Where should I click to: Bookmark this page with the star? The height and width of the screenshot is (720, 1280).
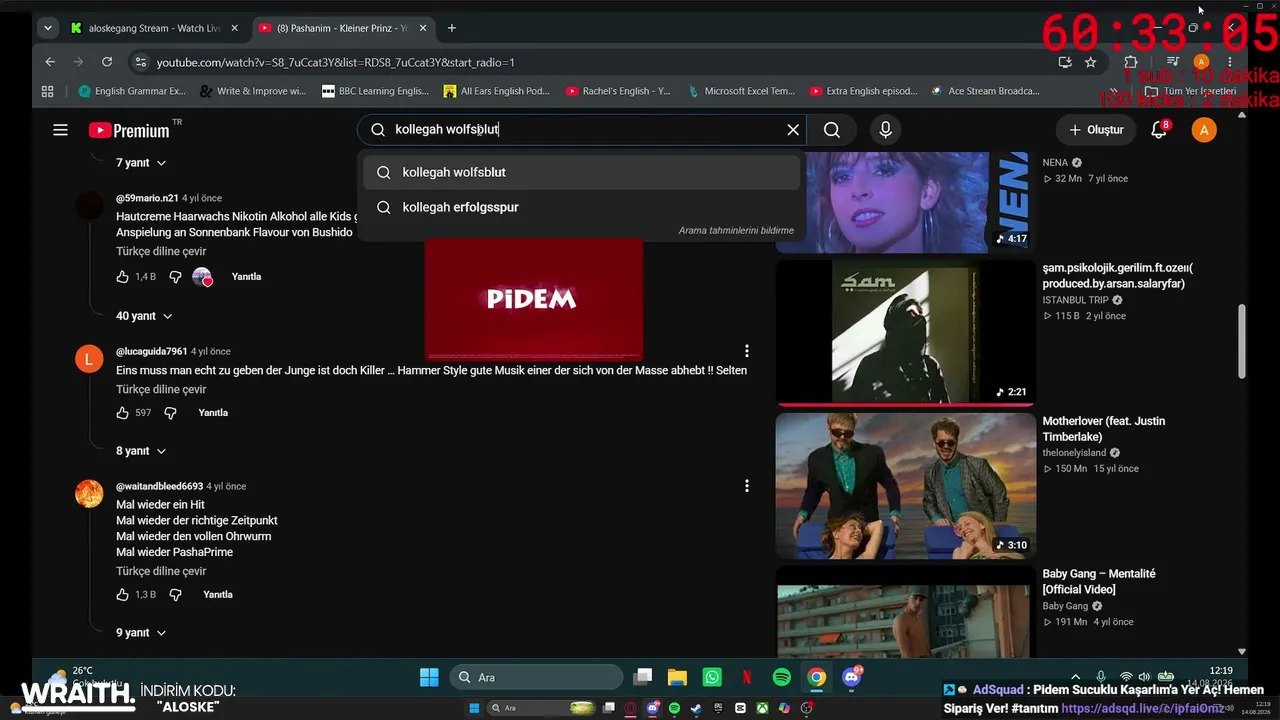(1090, 62)
